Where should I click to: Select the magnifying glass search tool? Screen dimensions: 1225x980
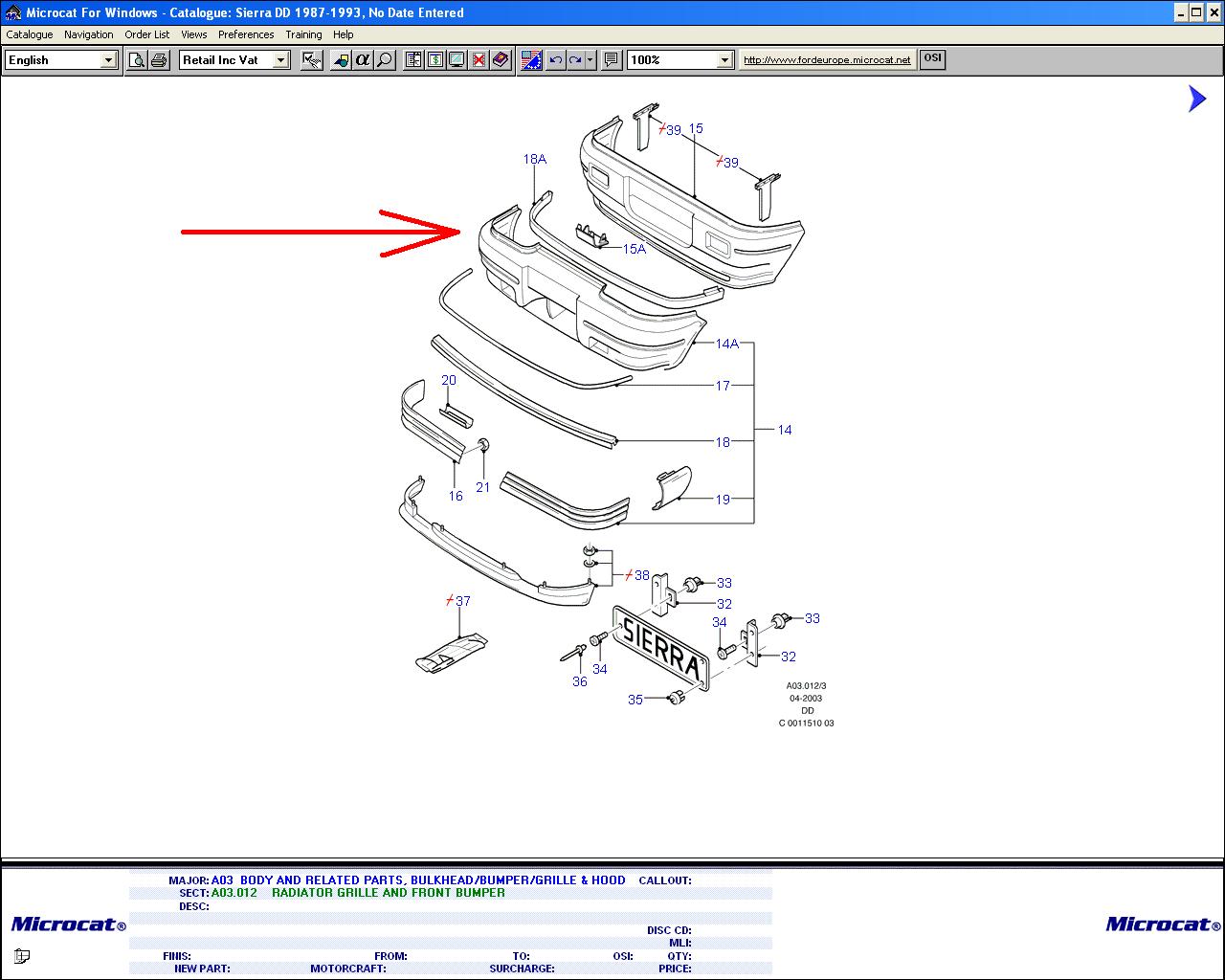[x=385, y=60]
